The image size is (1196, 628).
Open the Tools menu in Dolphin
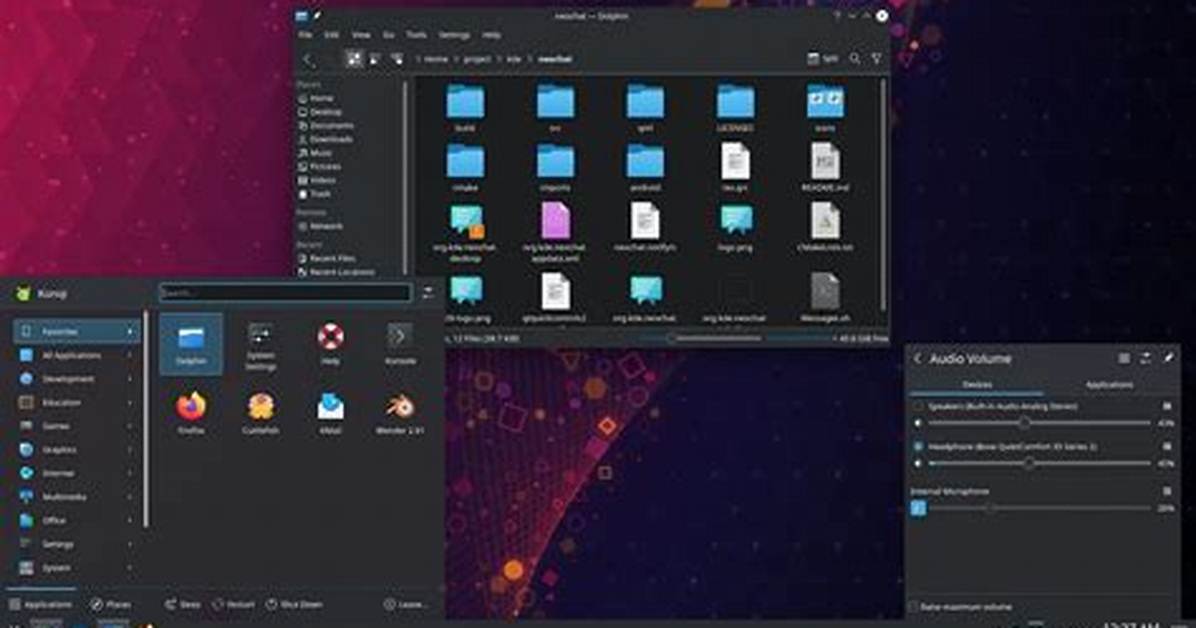(x=416, y=35)
